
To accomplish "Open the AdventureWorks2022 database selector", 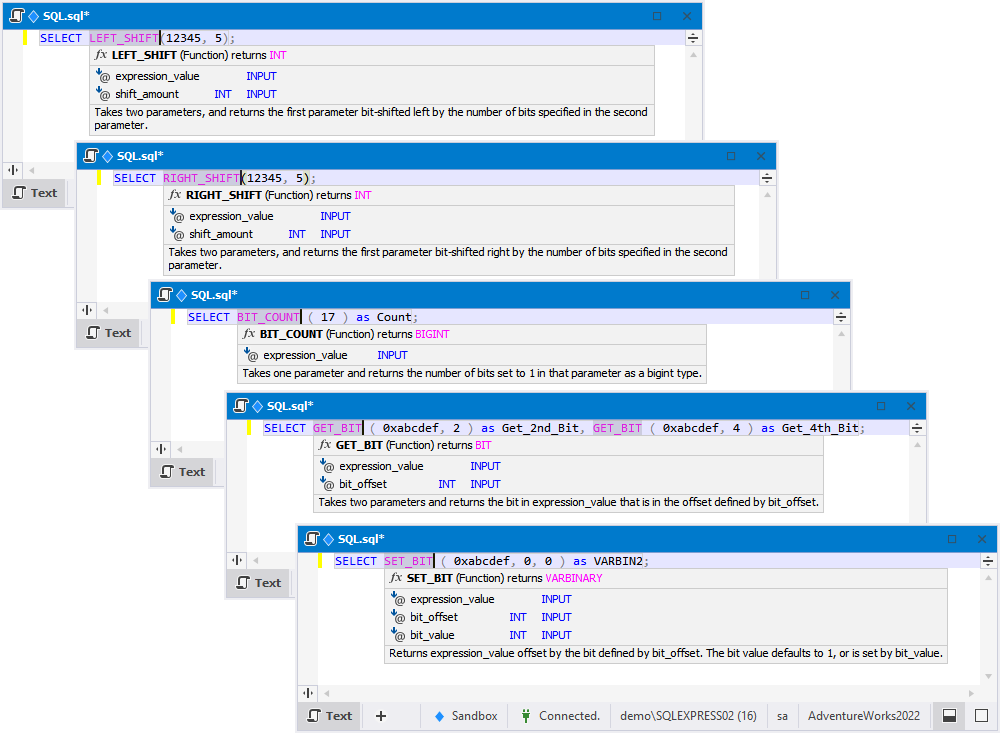I will [864, 716].
